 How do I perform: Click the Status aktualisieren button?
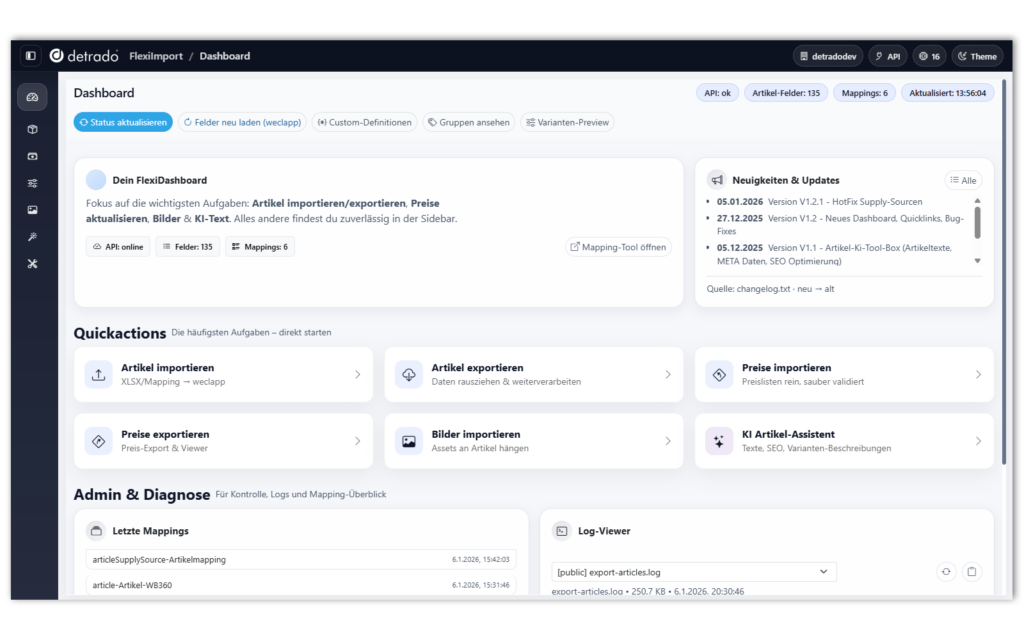point(123,122)
